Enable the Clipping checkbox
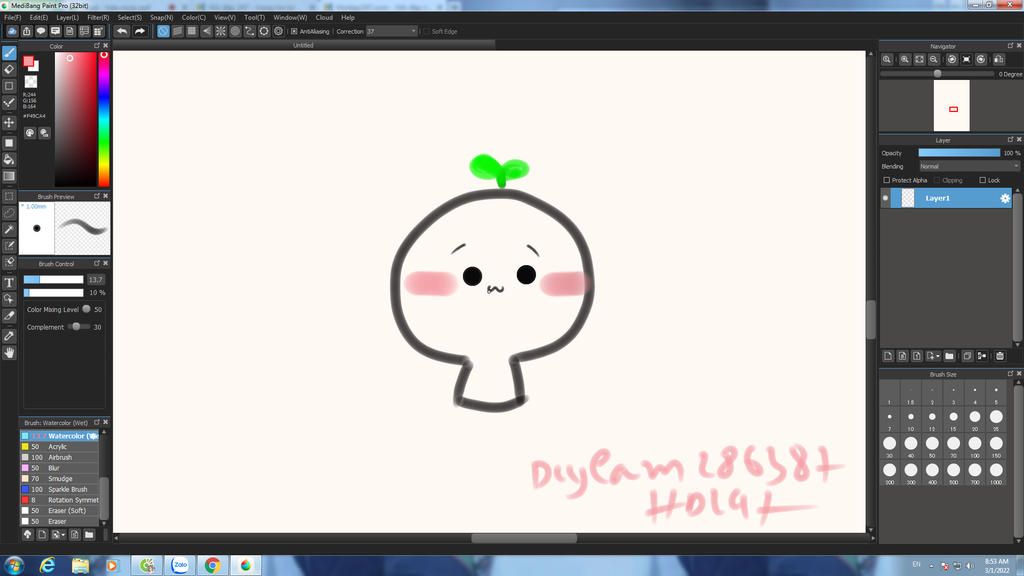Viewport: 1024px width, 576px height. [937, 180]
